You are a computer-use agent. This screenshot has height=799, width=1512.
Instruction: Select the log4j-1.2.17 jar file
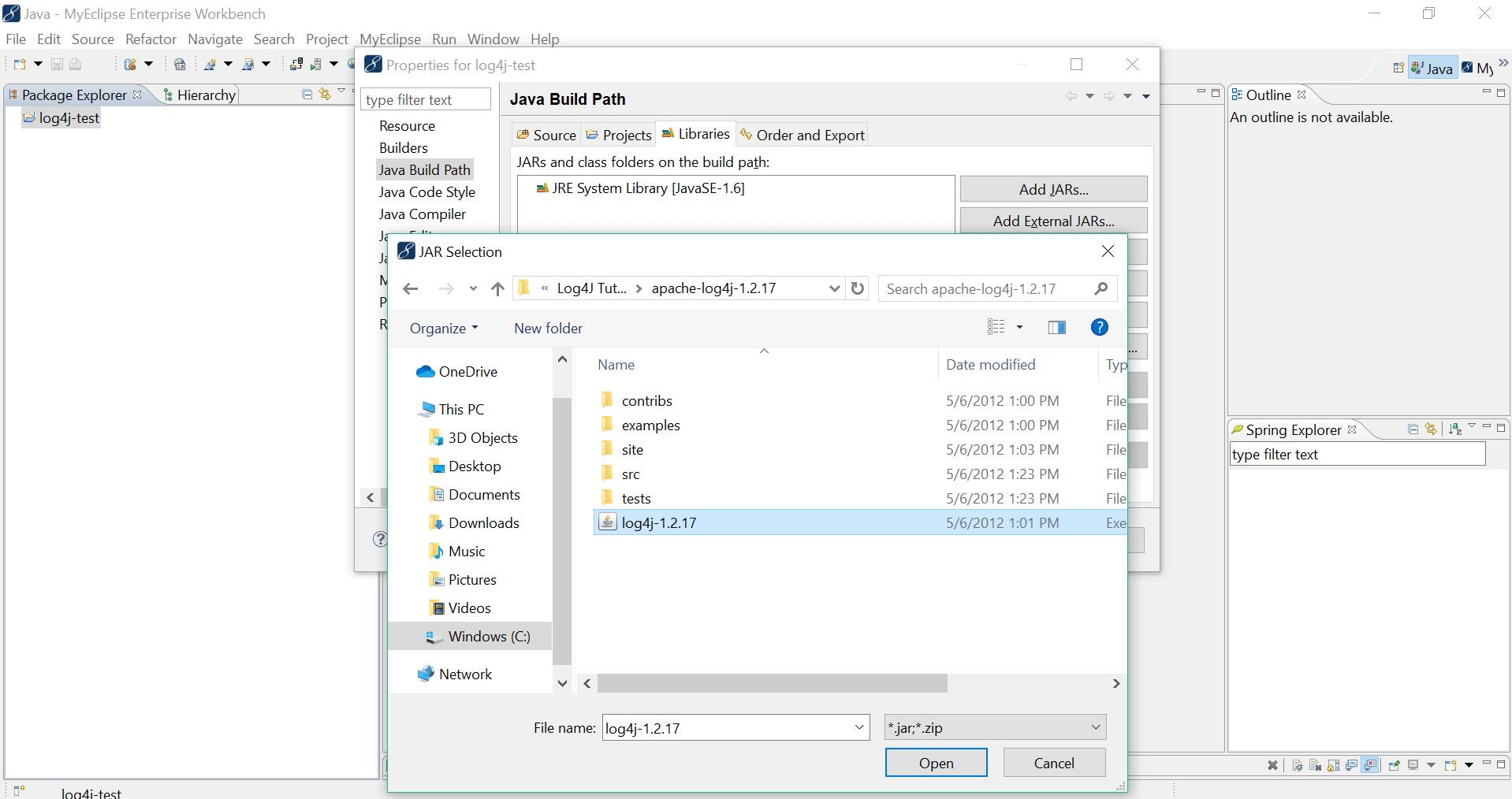pos(859,522)
